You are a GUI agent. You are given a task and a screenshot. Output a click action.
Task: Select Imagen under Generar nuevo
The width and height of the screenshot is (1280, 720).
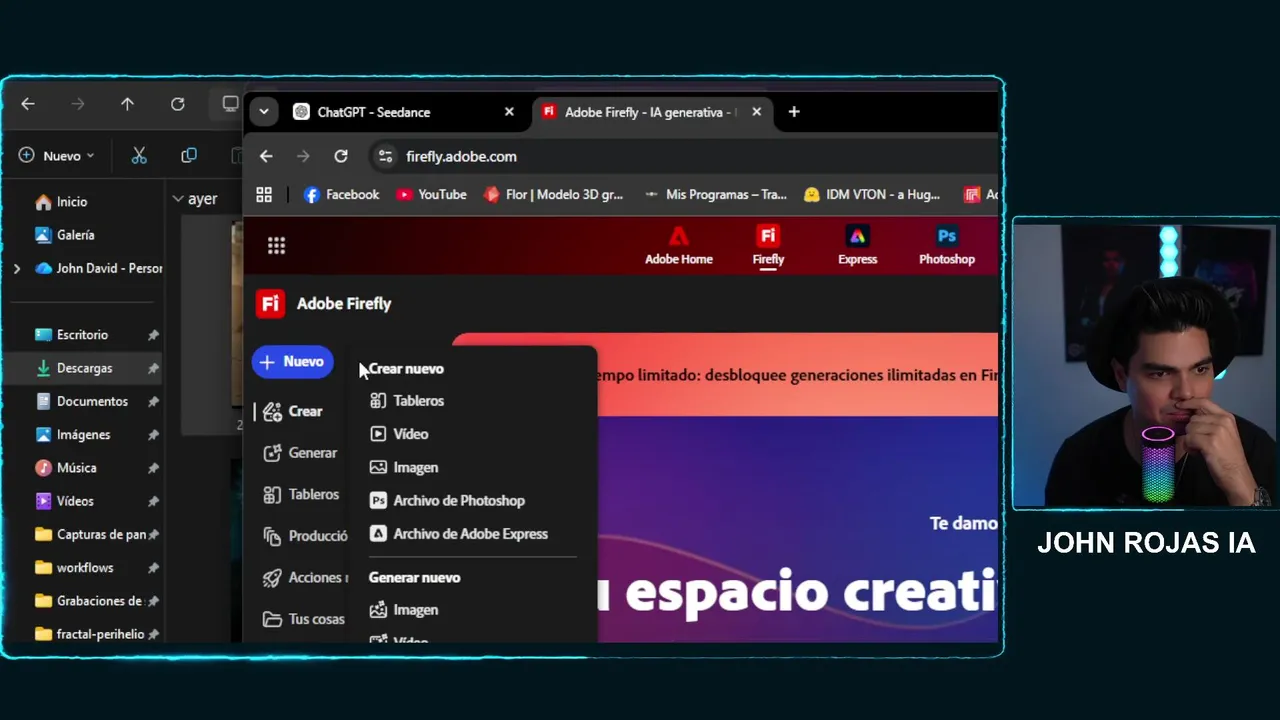coord(404,610)
